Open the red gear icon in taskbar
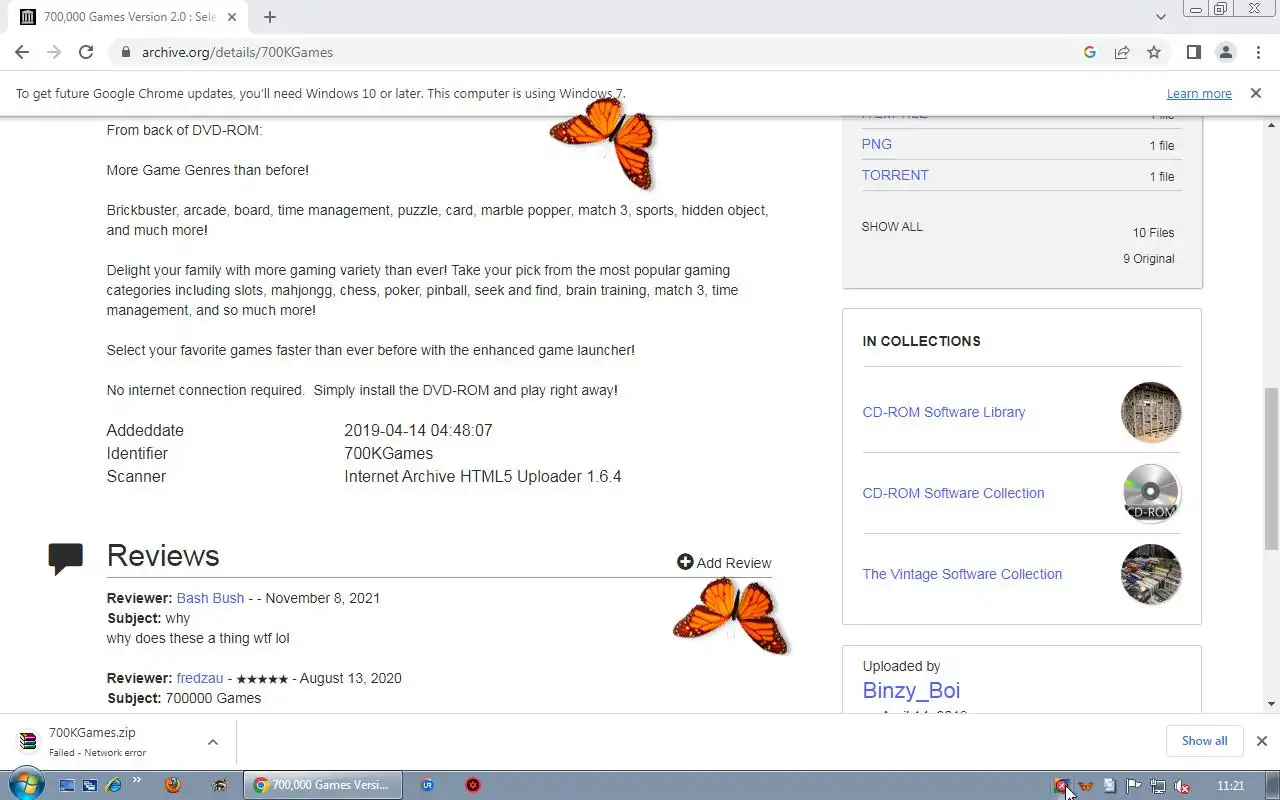 (473, 785)
